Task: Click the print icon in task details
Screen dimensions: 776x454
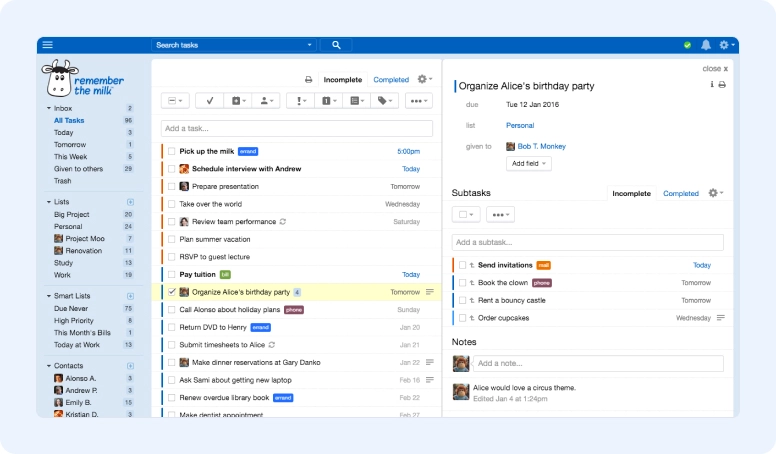Action: pyautogui.click(x=722, y=85)
